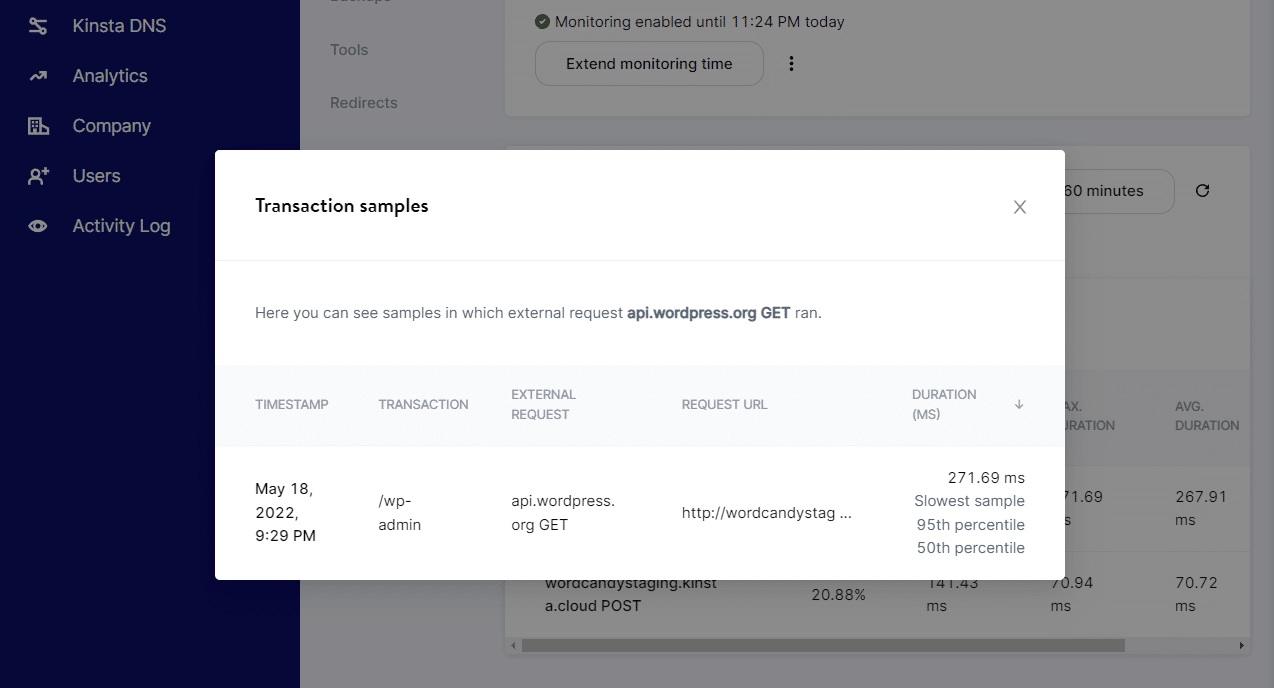
Task: Open the wordcandystag request URL
Action: tap(765, 512)
